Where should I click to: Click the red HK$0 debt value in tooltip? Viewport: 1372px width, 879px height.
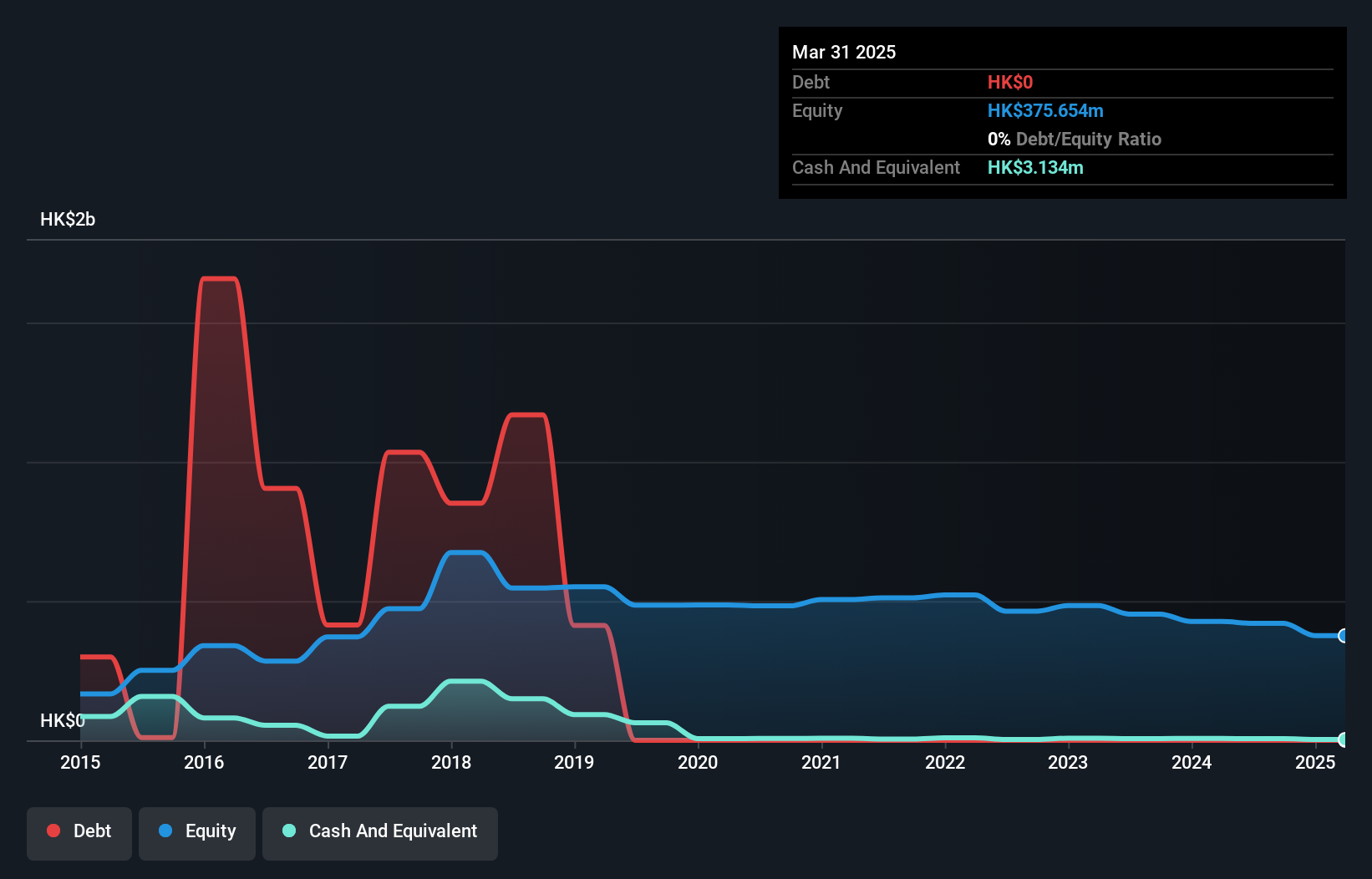1009,82
